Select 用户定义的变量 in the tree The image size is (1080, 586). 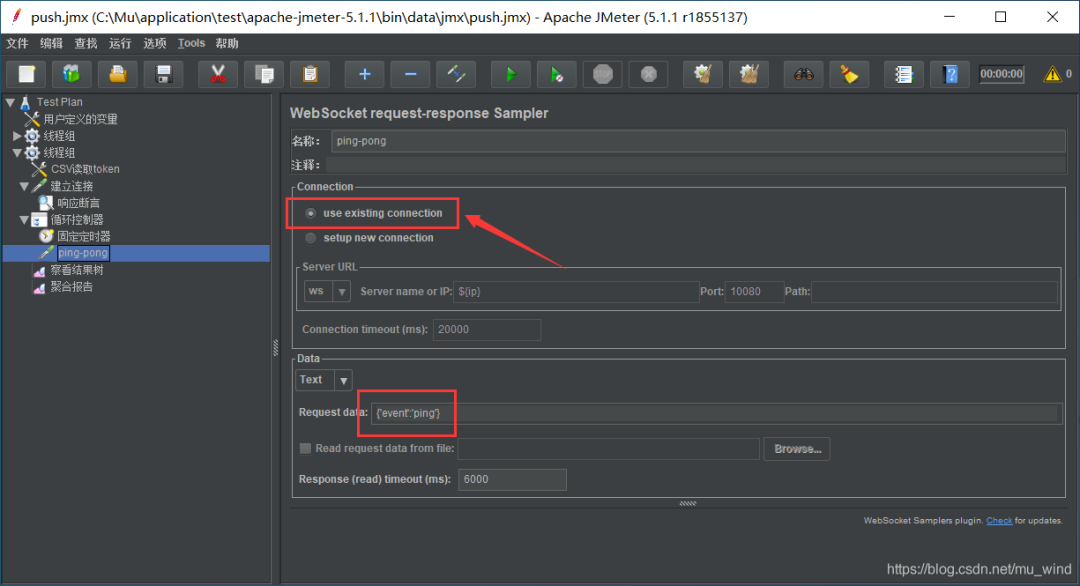pyautogui.click(x=80, y=119)
